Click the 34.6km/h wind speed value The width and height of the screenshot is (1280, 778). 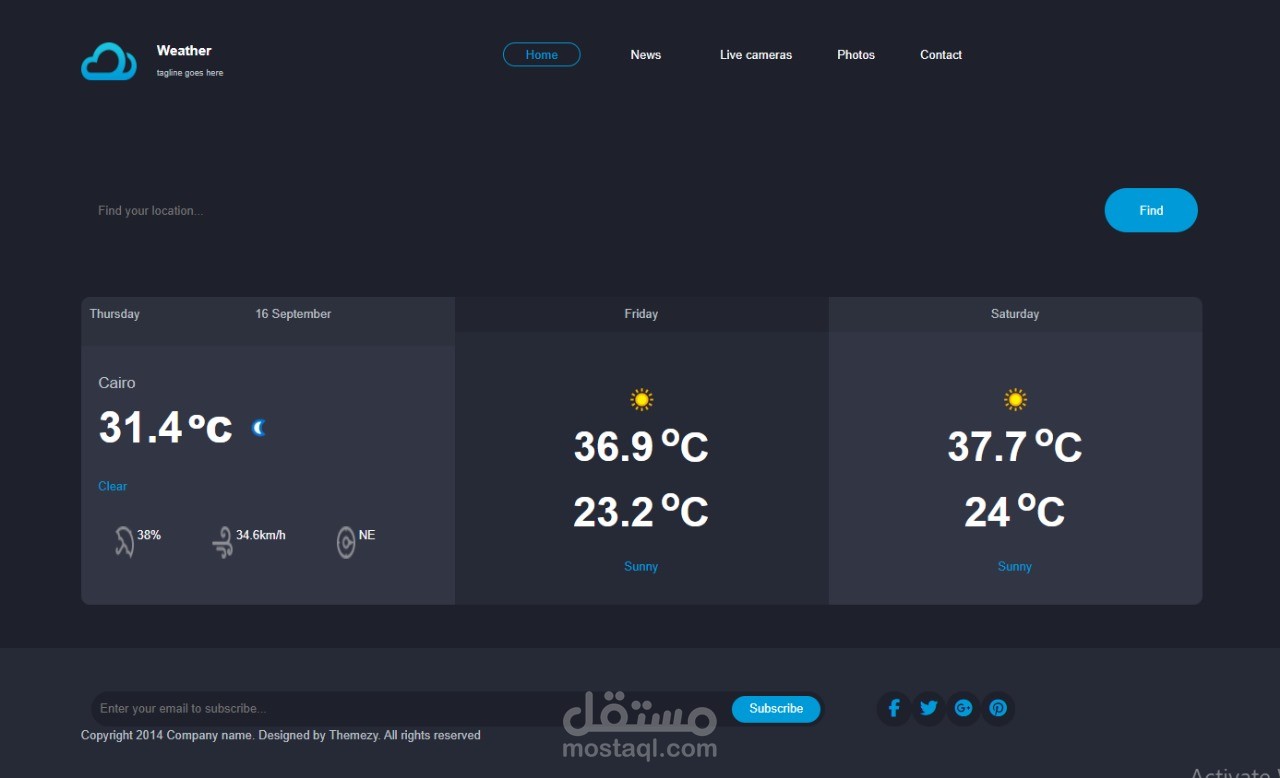(261, 535)
